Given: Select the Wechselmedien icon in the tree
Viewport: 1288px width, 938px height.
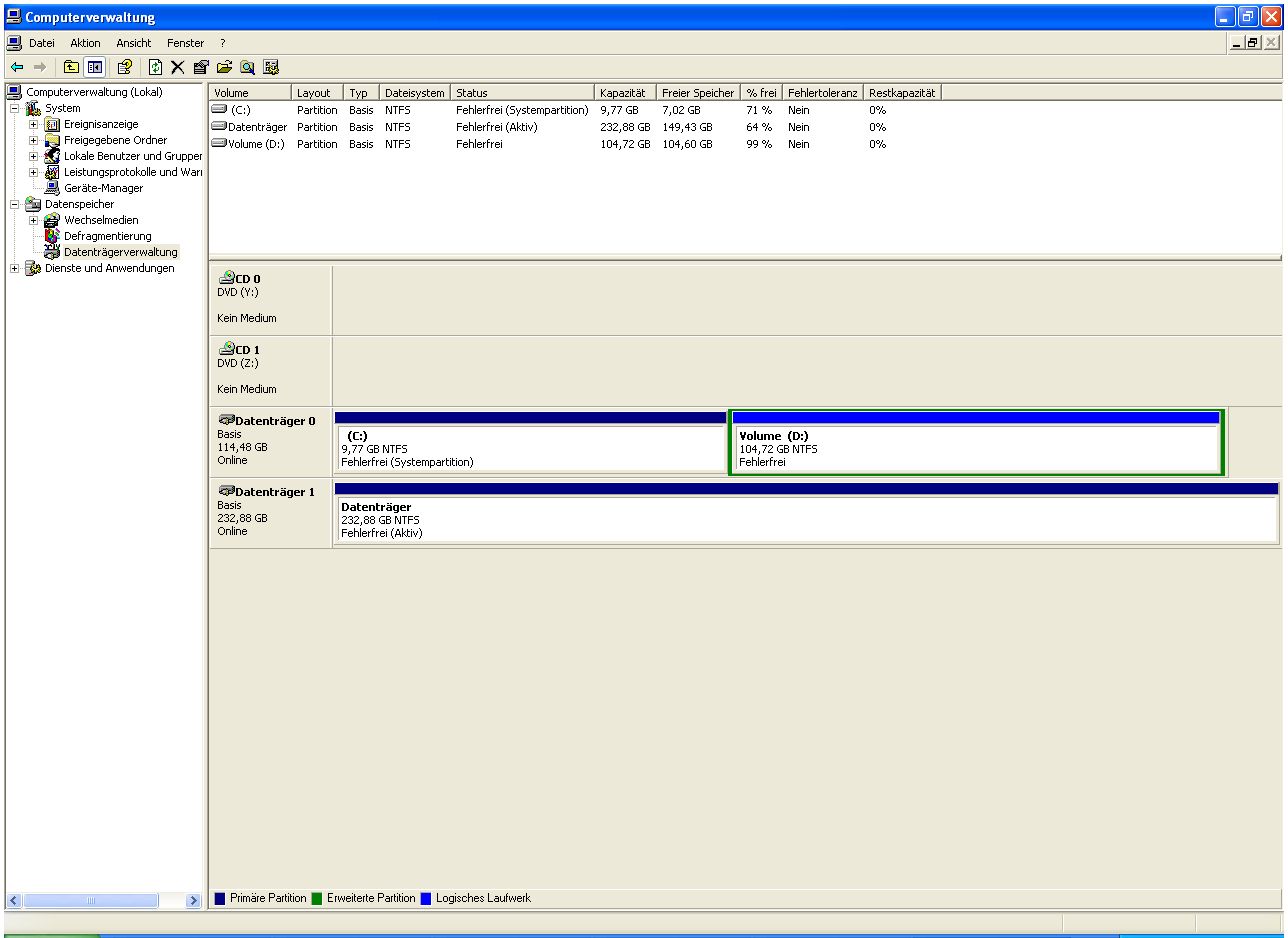Looking at the screenshot, I should (x=53, y=220).
